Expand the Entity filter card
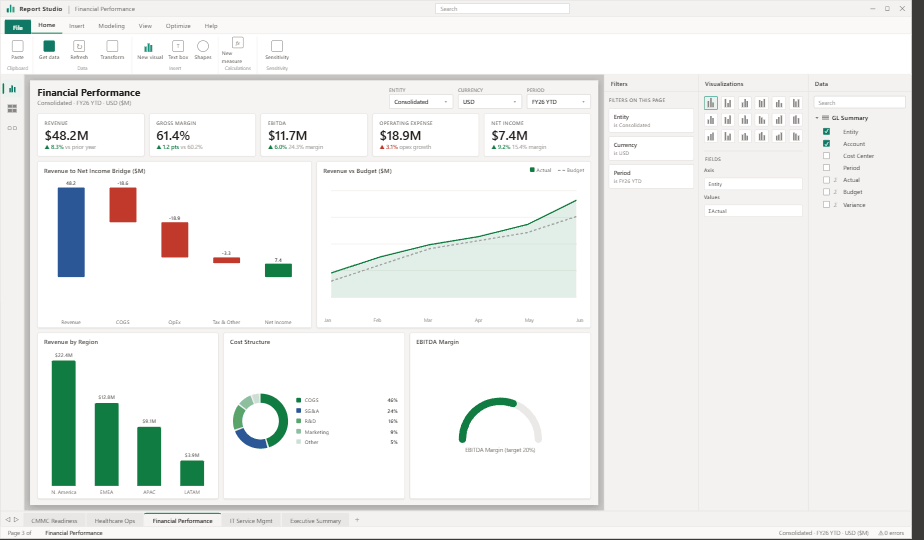Screen dimensions: 924x540 pos(651,121)
